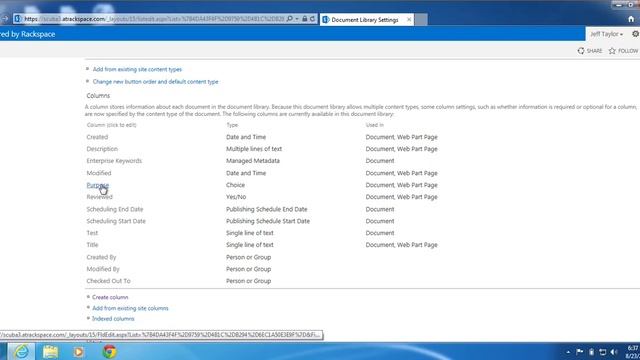640x360 pixels.
Task: Open the Title column settings
Action: click(92, 245)
